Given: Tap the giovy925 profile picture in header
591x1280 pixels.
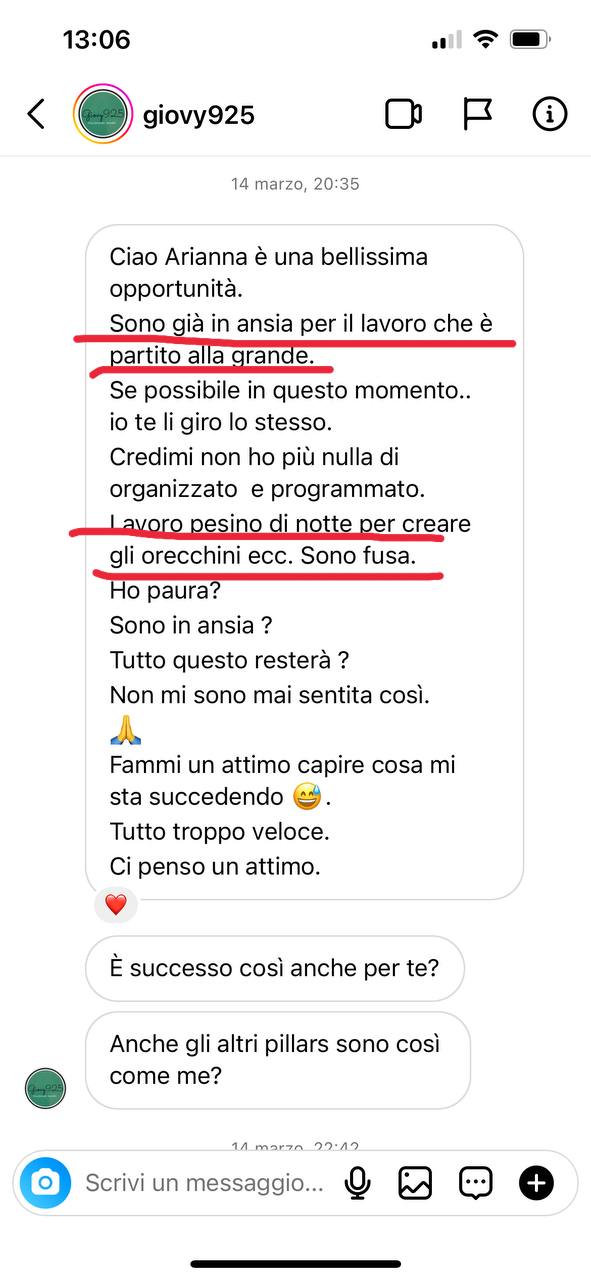Looking at the screenshot, I should tap(103, 114).
